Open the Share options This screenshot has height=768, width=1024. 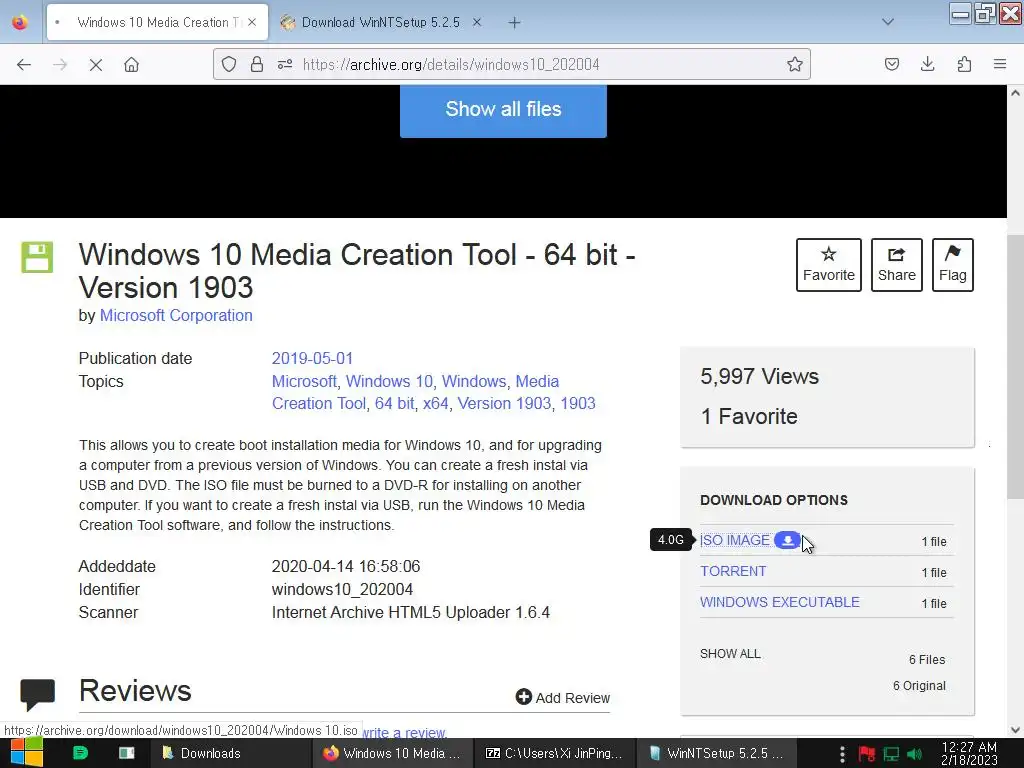(896, 264)
